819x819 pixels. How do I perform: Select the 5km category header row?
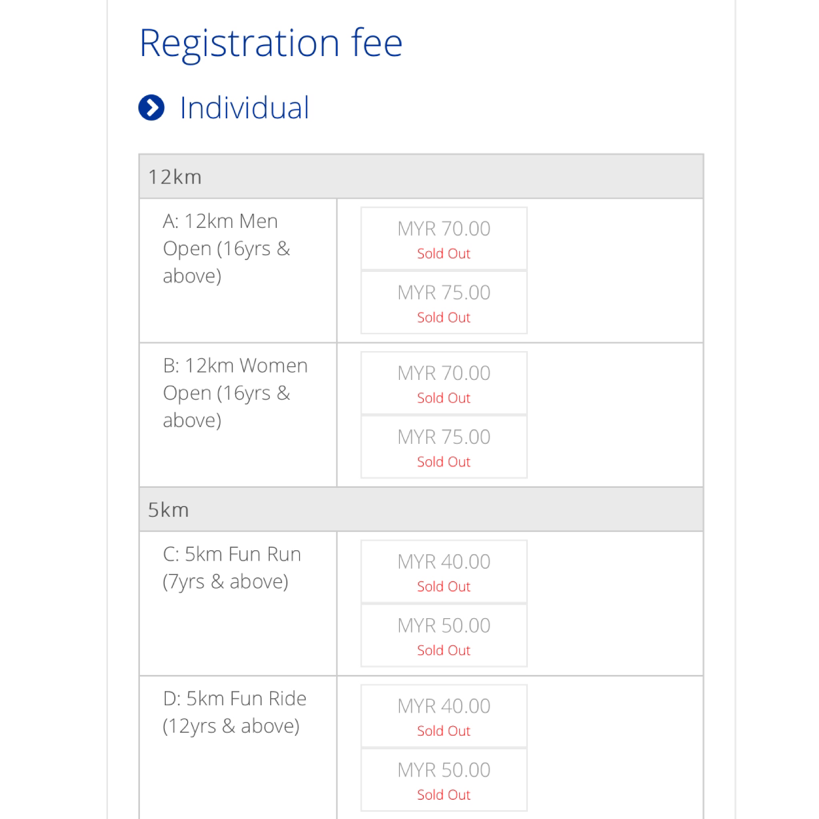point(421,509)
